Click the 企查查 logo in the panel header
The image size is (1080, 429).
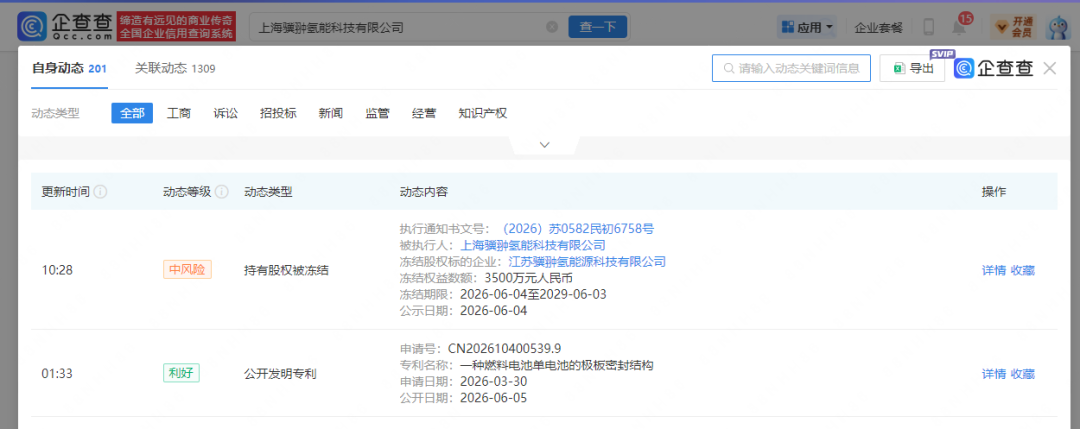click(994, 68)
